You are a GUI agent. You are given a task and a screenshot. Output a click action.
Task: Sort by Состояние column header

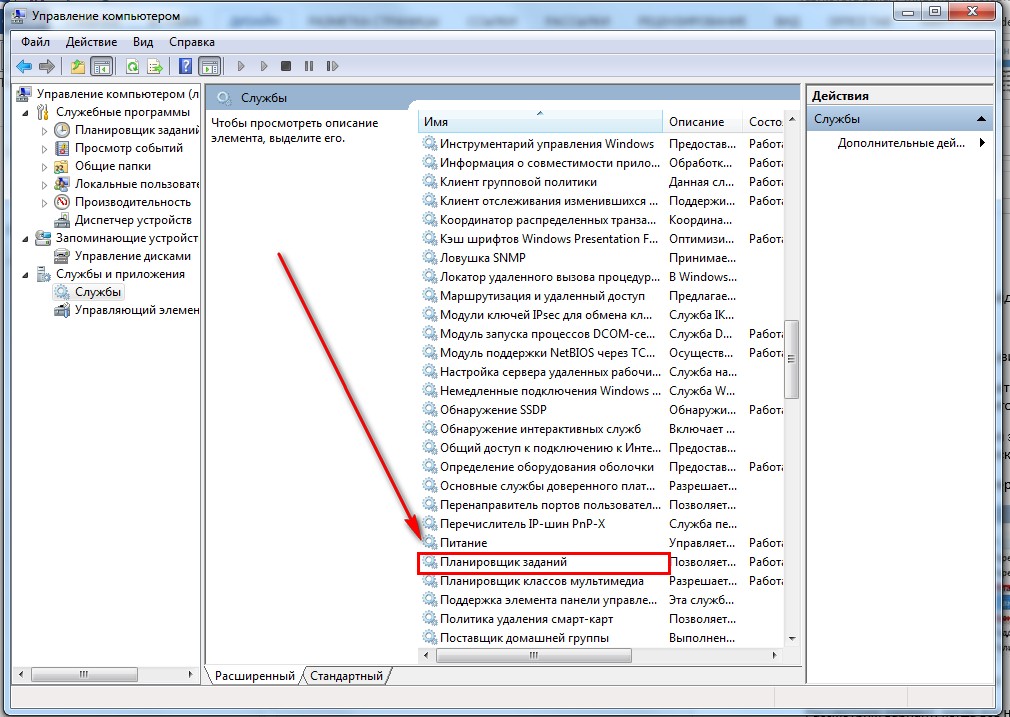pos(763,122)
